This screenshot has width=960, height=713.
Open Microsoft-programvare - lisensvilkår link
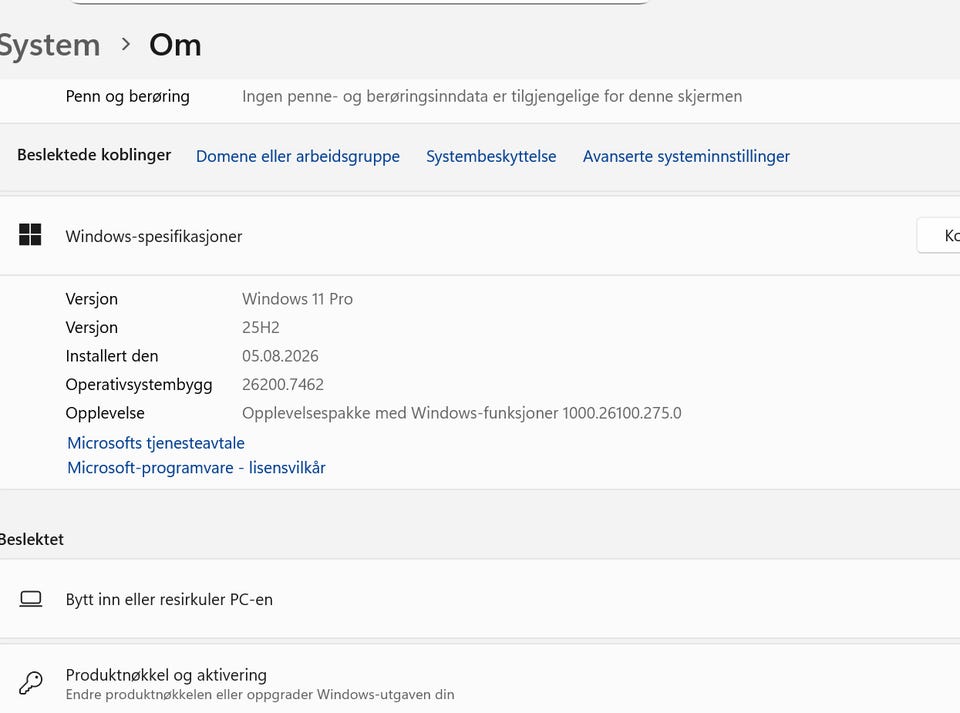196,468
